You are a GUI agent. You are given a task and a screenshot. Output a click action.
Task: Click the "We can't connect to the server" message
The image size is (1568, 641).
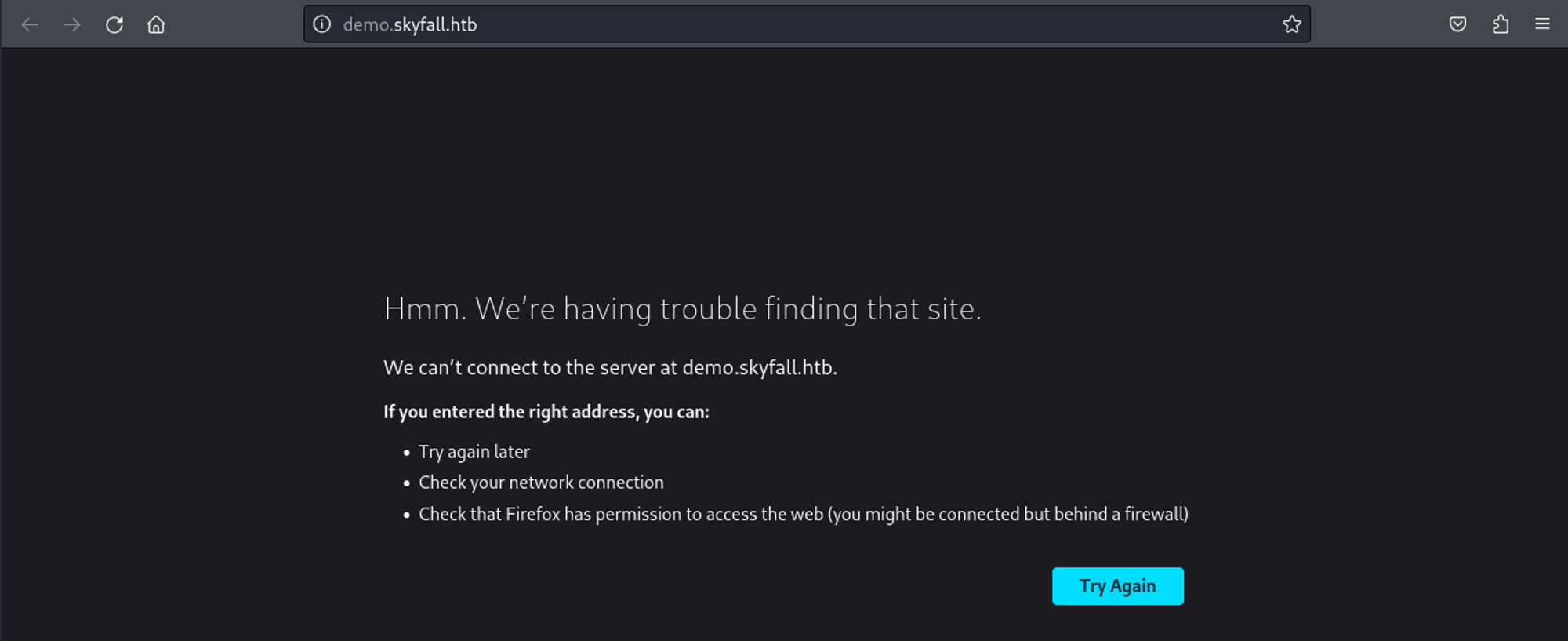(x=610, y=367)
